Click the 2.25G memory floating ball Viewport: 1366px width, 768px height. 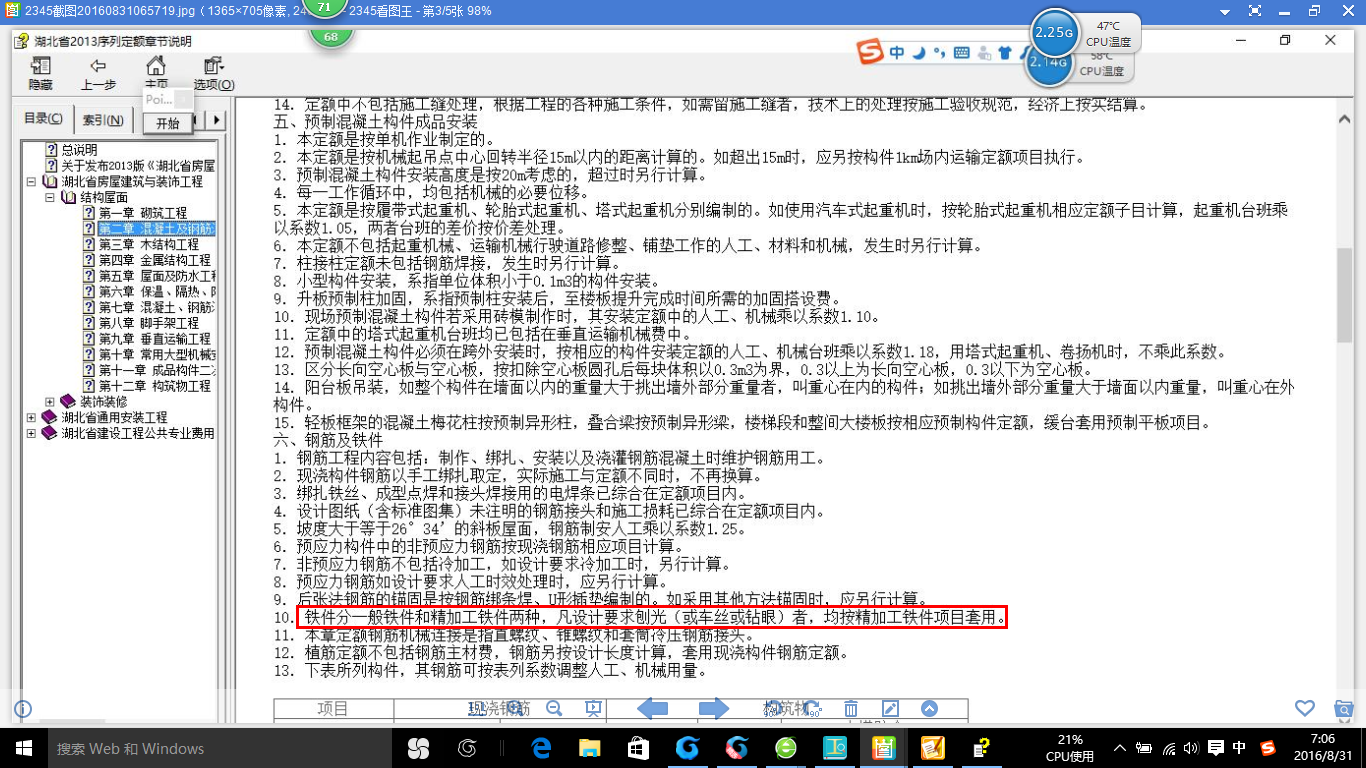[x=1054, y=32]
